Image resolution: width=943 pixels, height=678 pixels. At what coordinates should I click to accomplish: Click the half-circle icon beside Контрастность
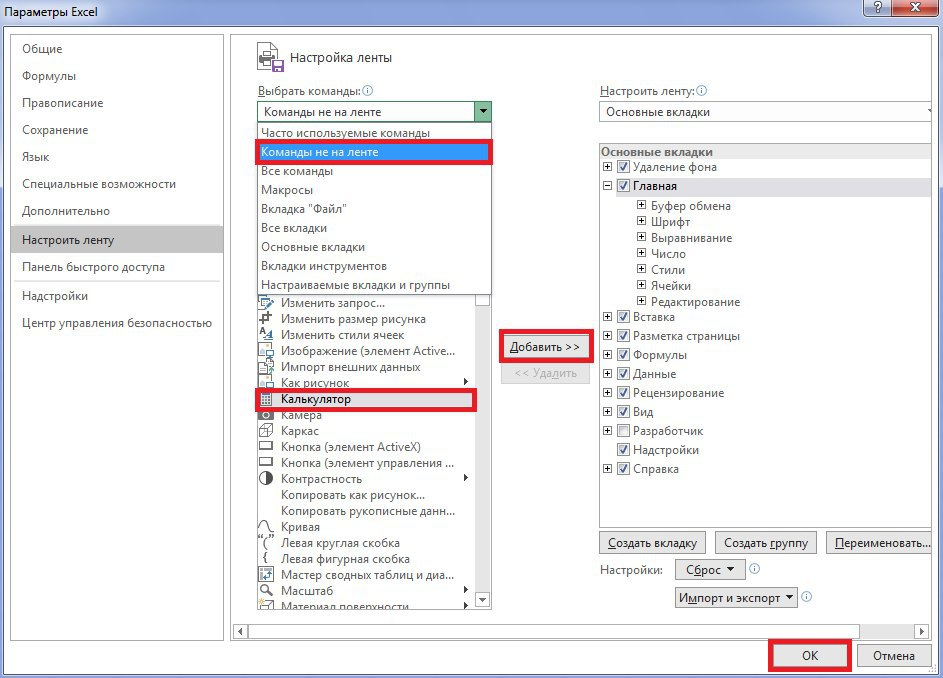(x=266, y=478)
